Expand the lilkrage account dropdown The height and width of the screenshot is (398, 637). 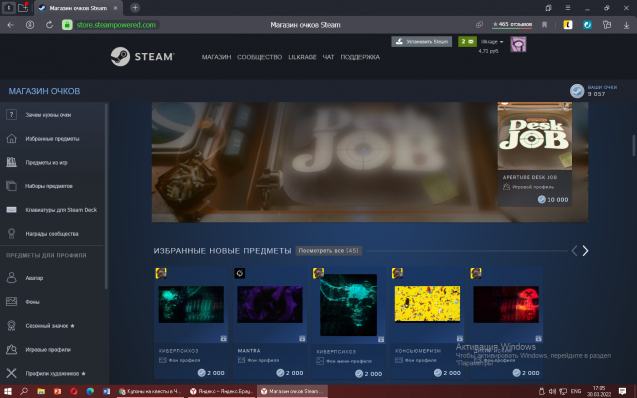[492, 41]
